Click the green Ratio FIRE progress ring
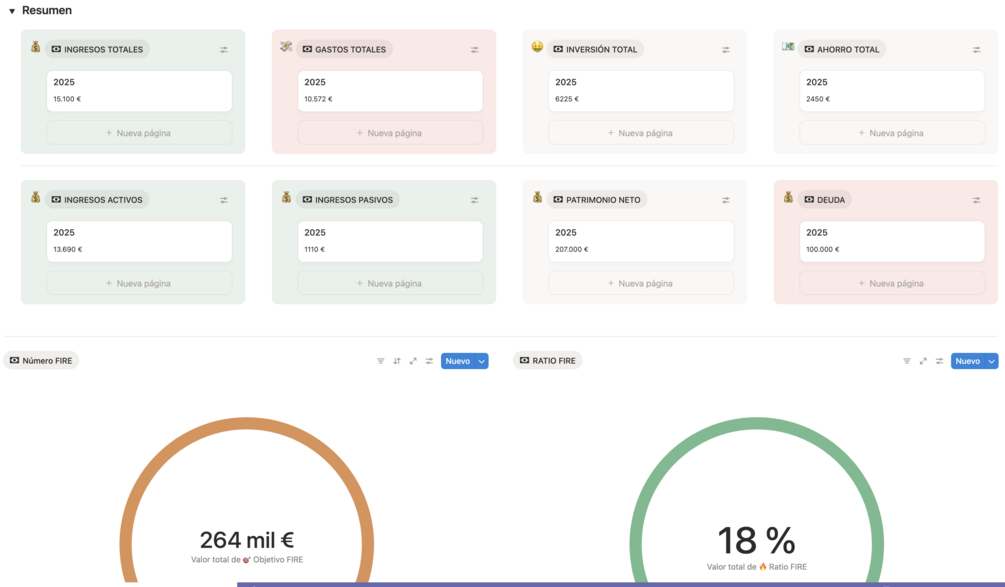This screenshot has height=587, width=1005. [x=757, y=424]
